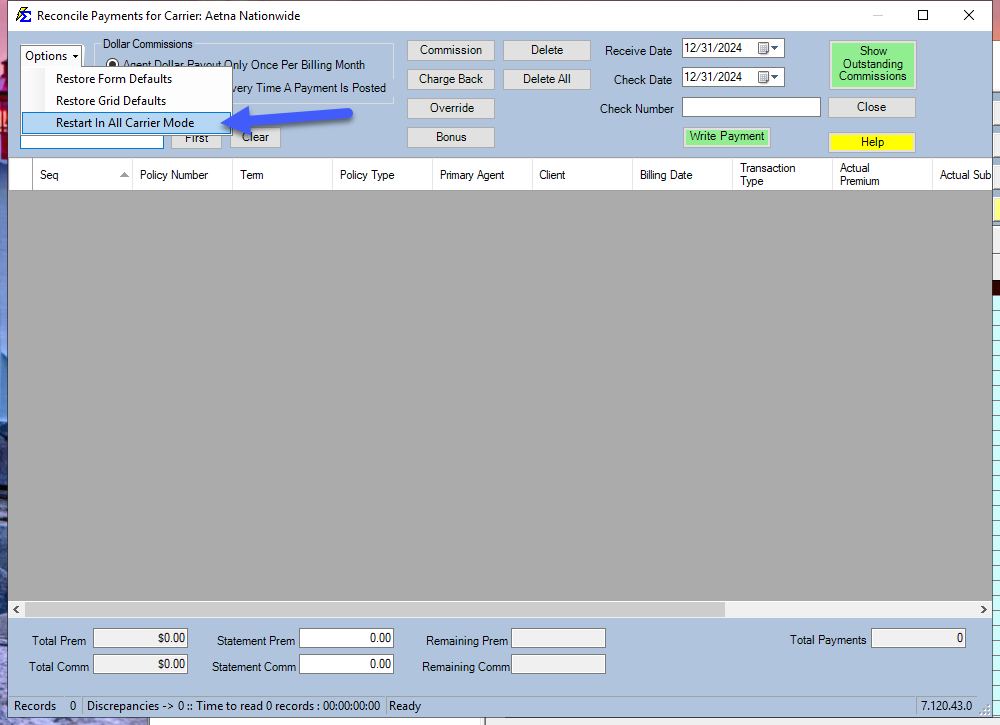This screenshot has height=725, width=1000.
Task: Click the Charge Back button
Action: (x=450, y=79)
